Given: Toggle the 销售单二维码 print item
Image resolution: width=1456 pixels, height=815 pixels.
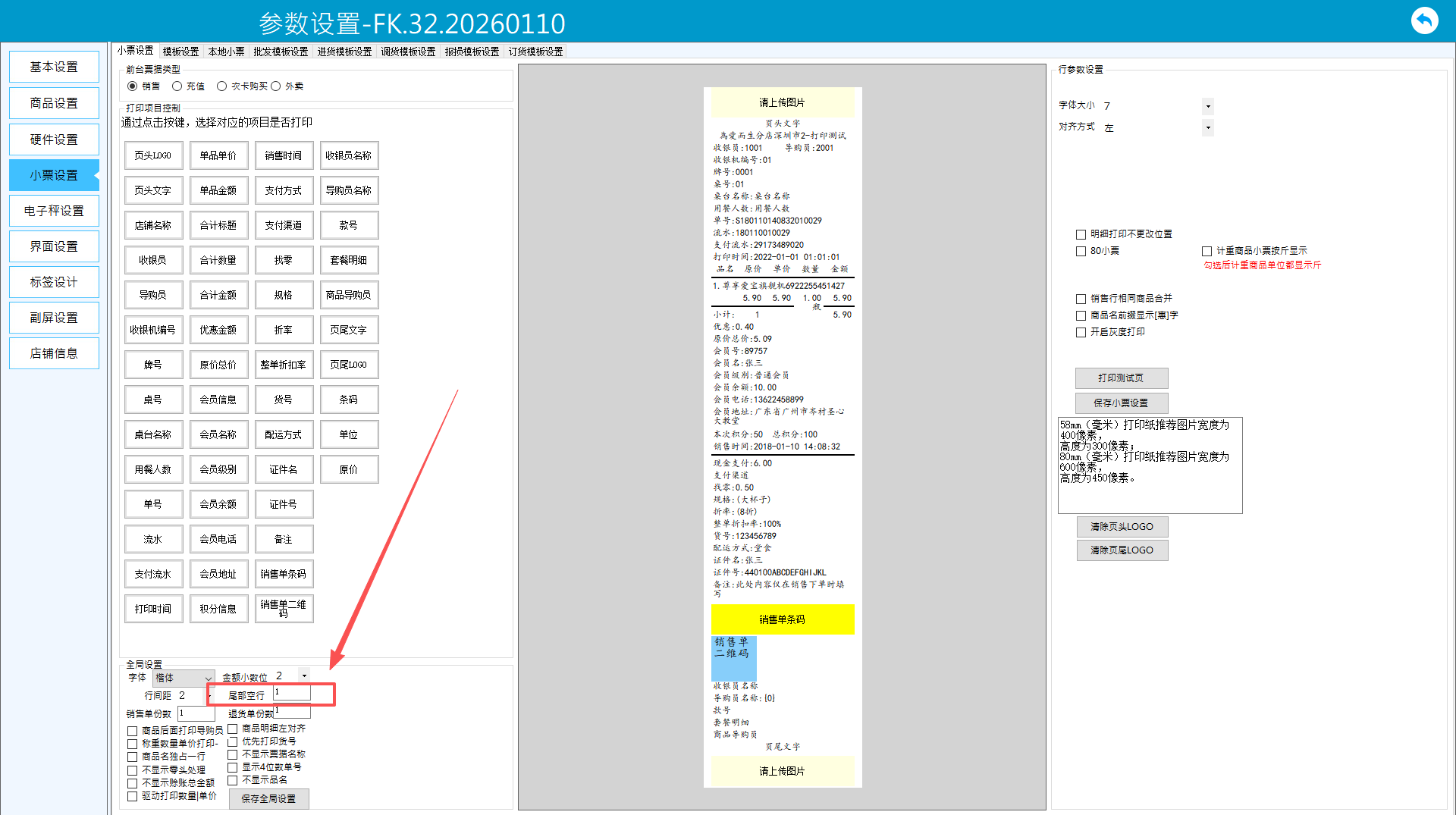Looking at the screenshot, I should pyautogui.click(x=284, y=609).
